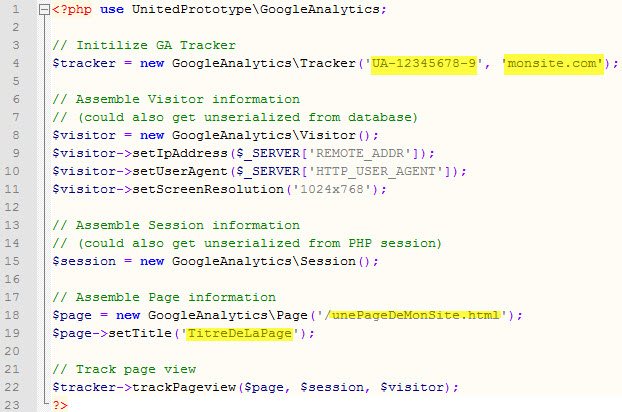Click 'GoogleAnalytics\Page' class name on line 18
This screenshot has height=412, width=622.
228,315
